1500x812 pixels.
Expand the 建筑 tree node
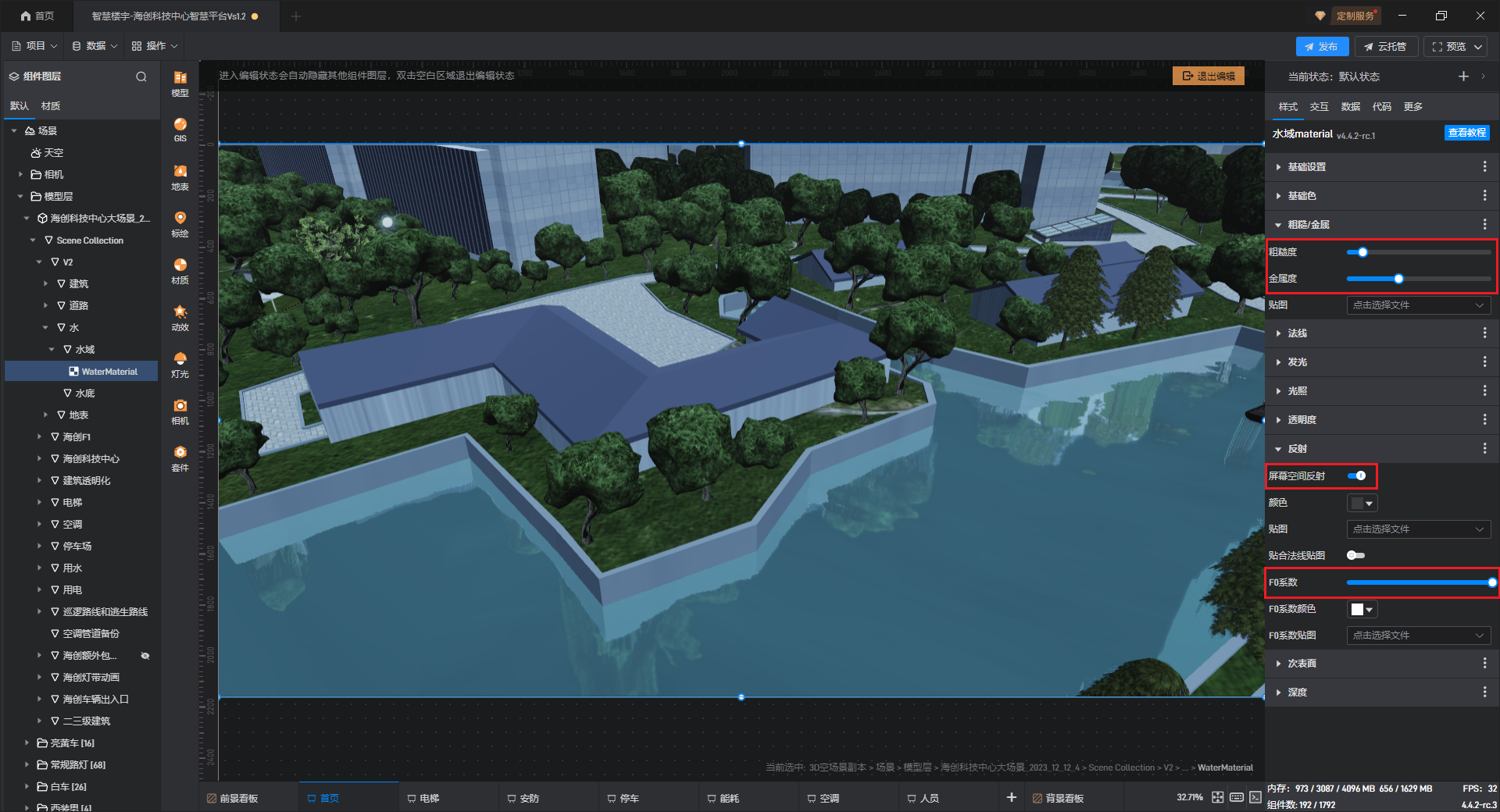pos(45,284)
